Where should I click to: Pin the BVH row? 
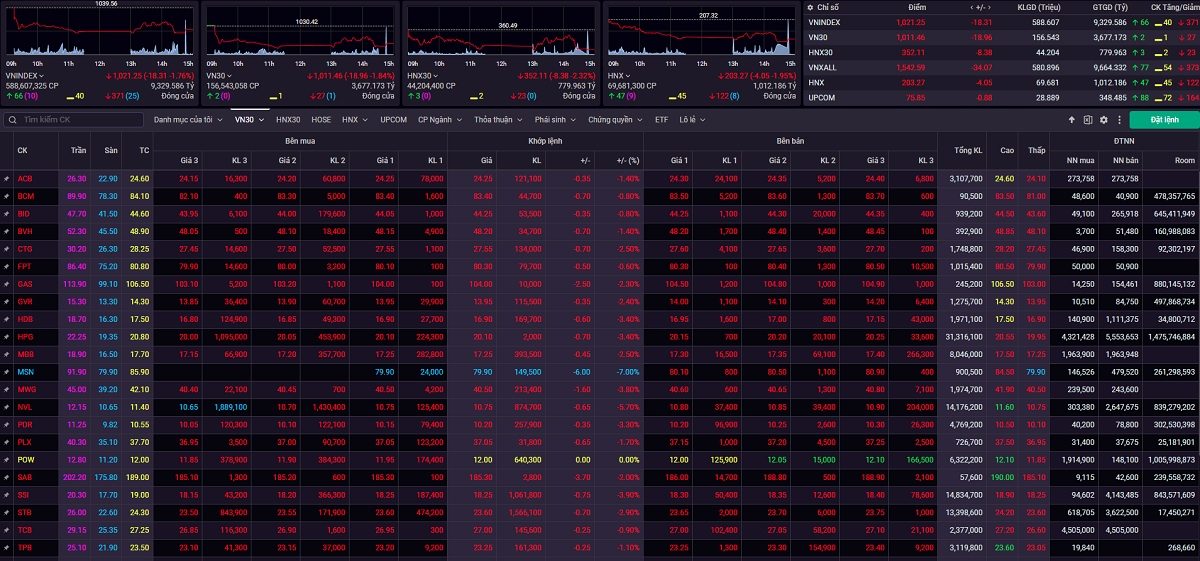tap(6, 231)
